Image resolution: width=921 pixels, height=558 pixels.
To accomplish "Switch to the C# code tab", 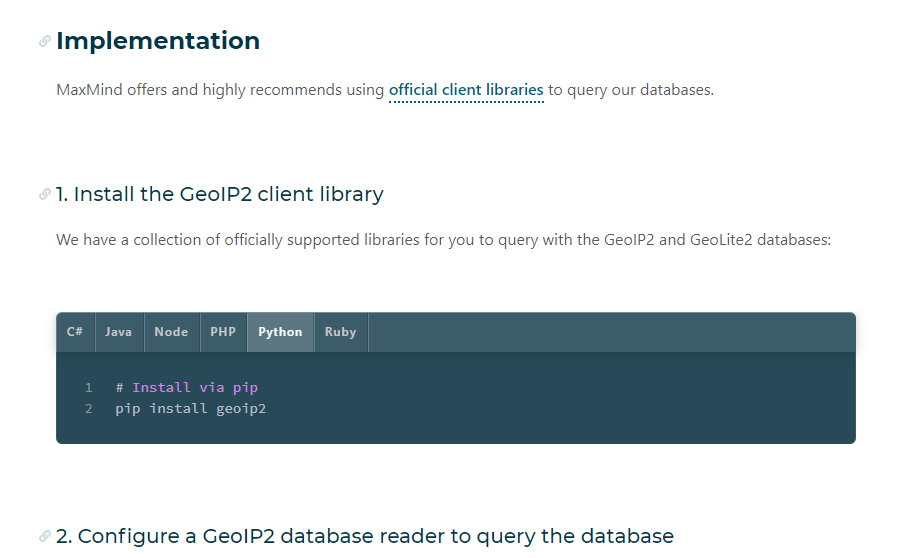I will point(75,332).
